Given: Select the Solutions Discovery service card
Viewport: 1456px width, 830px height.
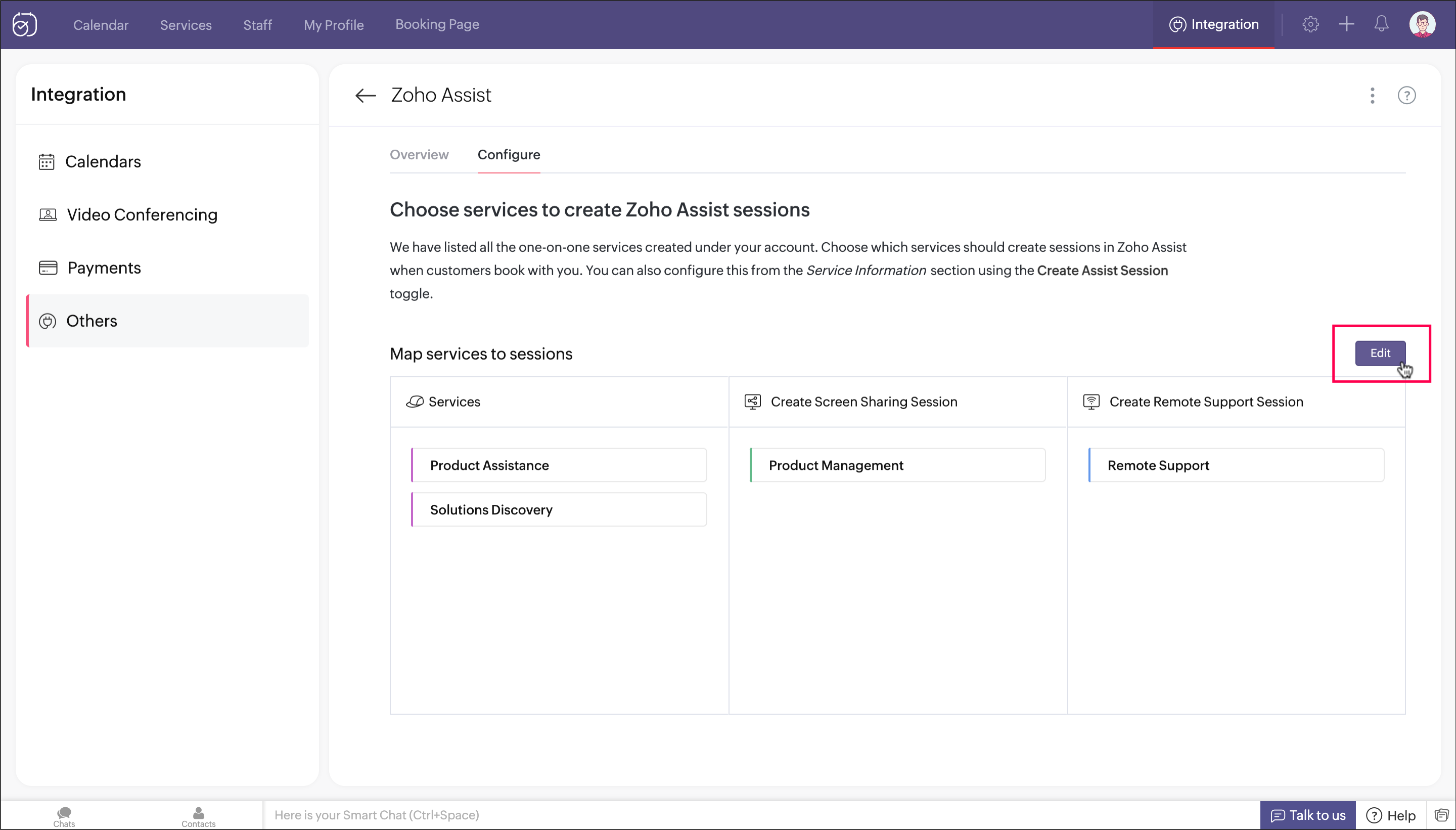Looking at the screenshot, I should coord(559,510).
